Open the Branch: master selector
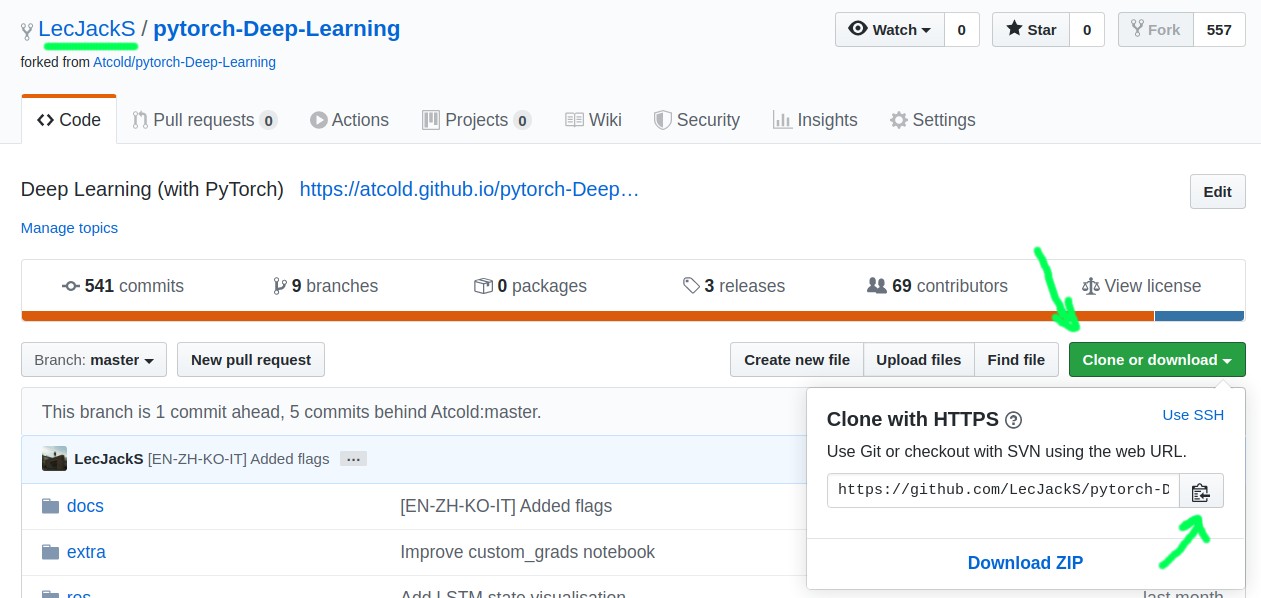 point(94,360)
